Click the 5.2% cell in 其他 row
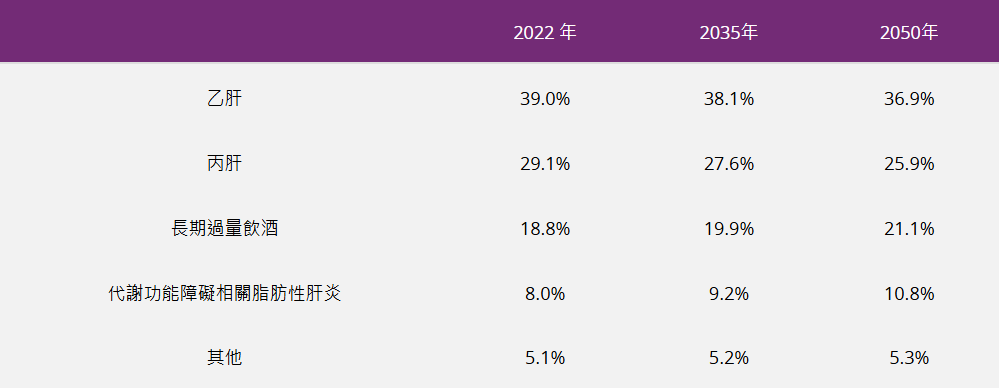Image resolution: width=999 pixels, height=388 pixels. point(729,359)
